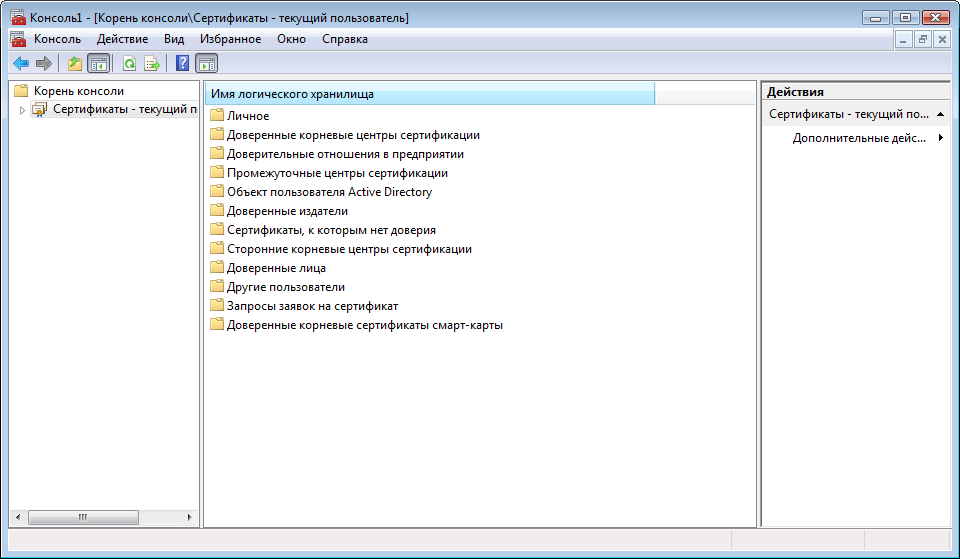Select Сертификаты - текущий пользователь tree item
The height and width of the screenshot is (559, 960).
[x=125, y=109]
